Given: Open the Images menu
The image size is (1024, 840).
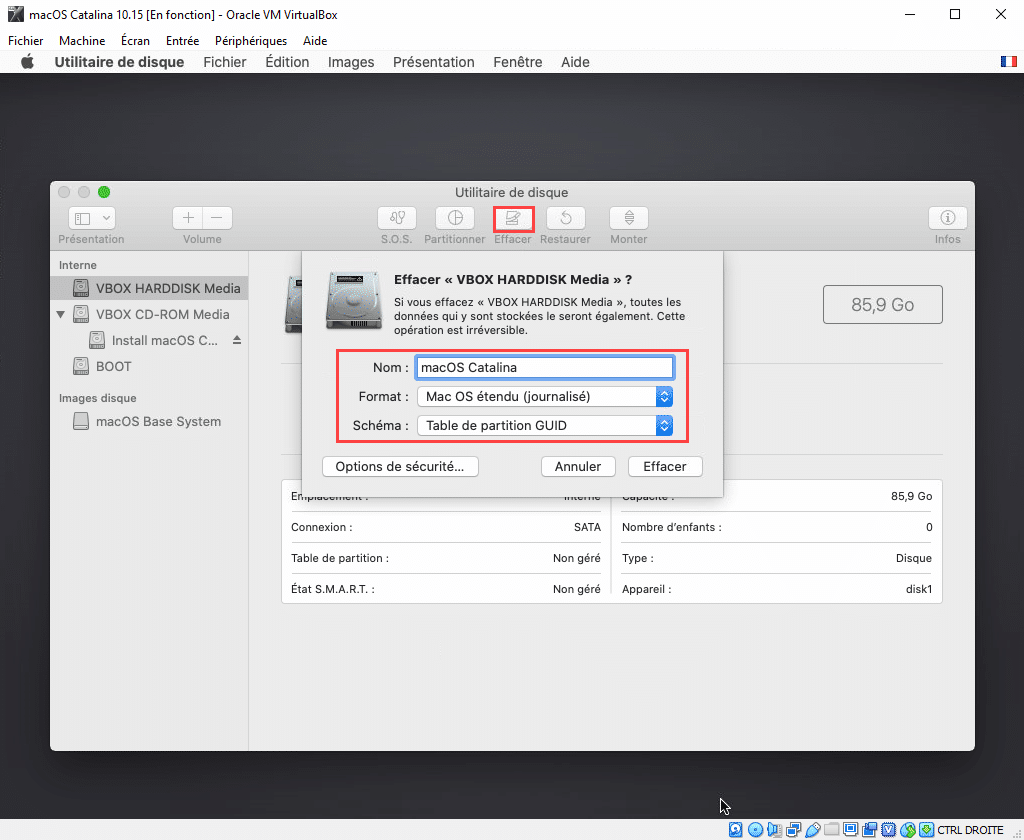Looking at the screenshot, I should click(x=351, y=62).
